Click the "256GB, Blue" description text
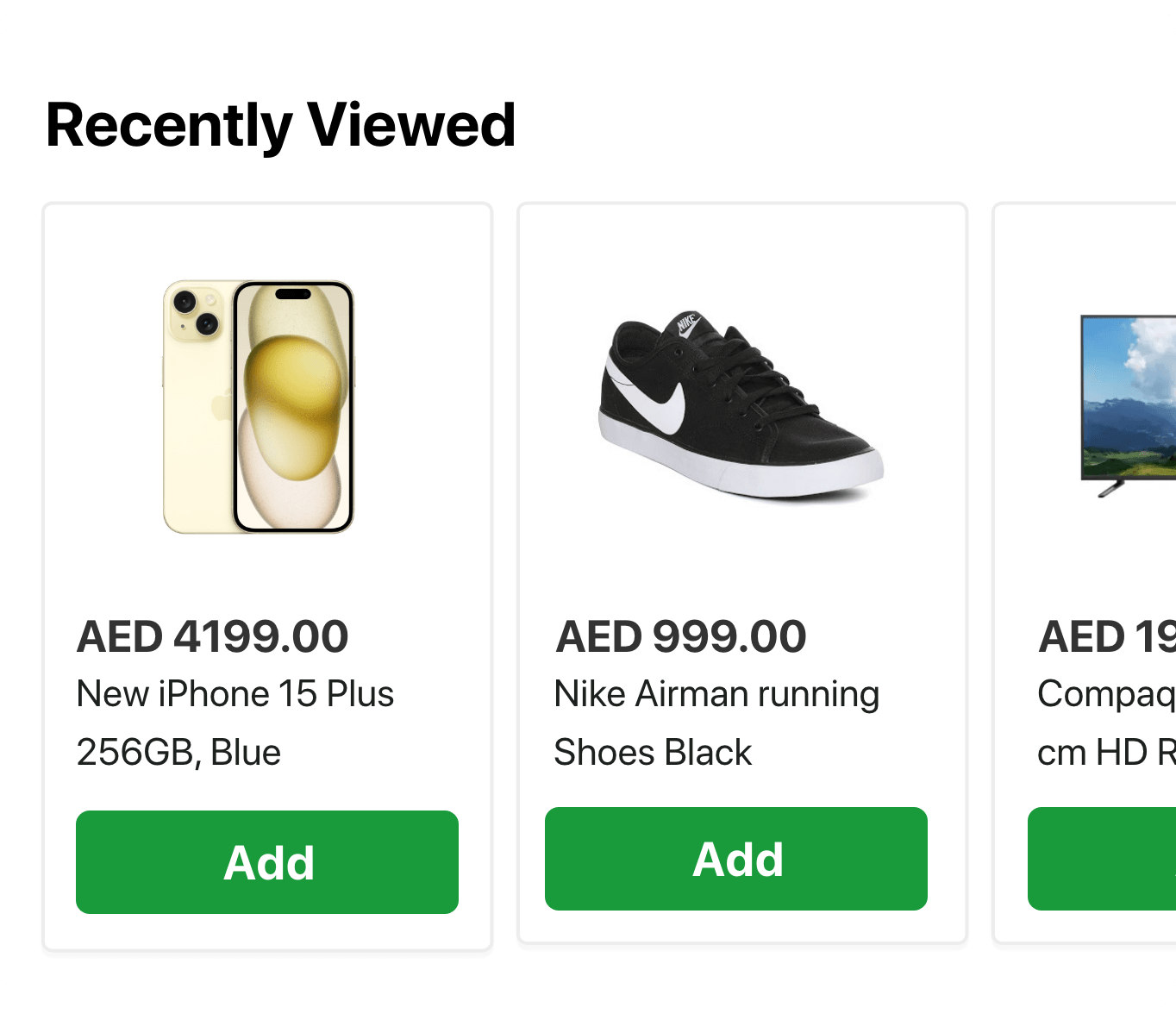 [x=178, y=752]
